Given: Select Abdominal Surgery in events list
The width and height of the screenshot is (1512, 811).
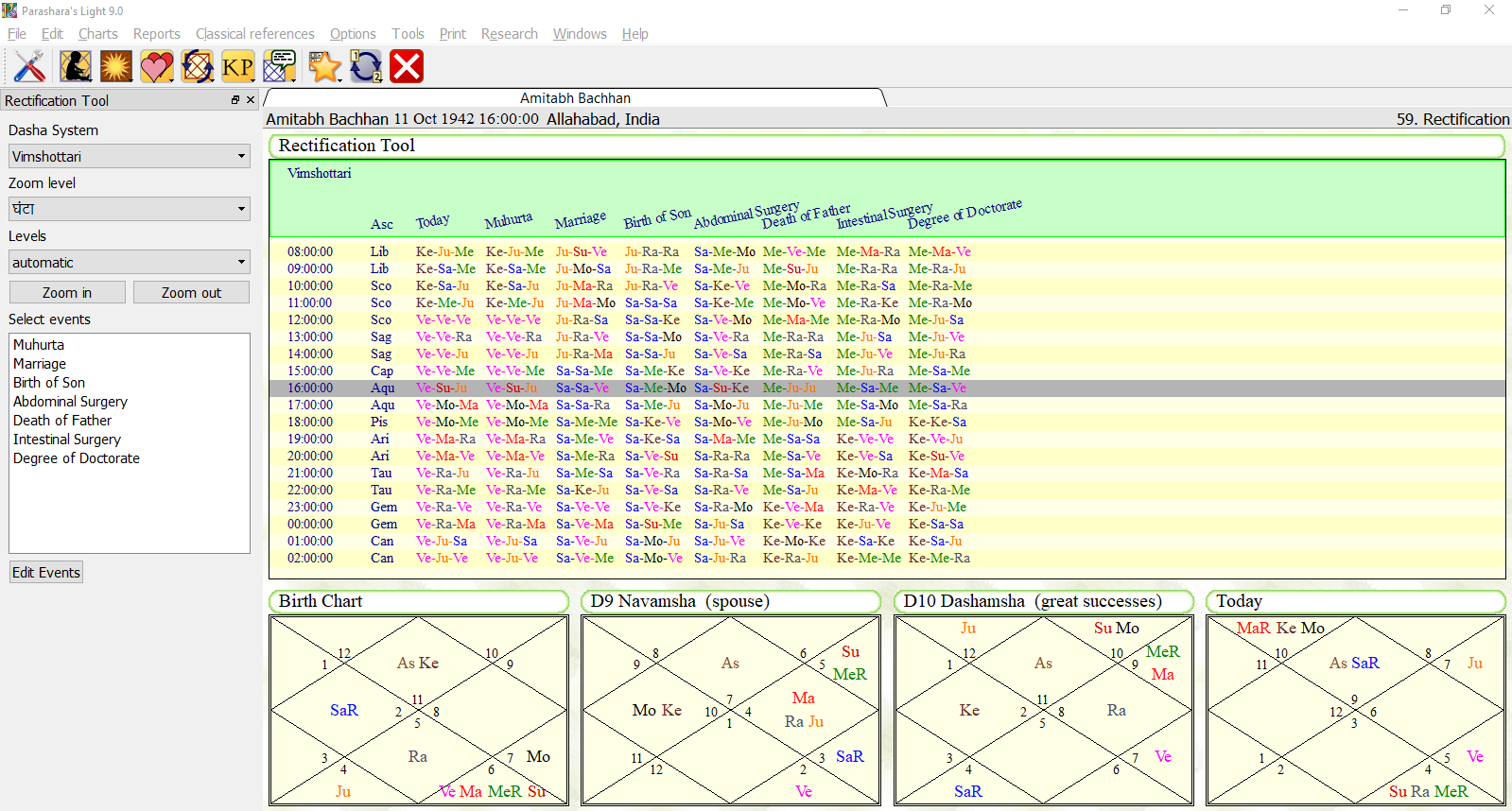Looking at the screenshot, I should [70, 402].
